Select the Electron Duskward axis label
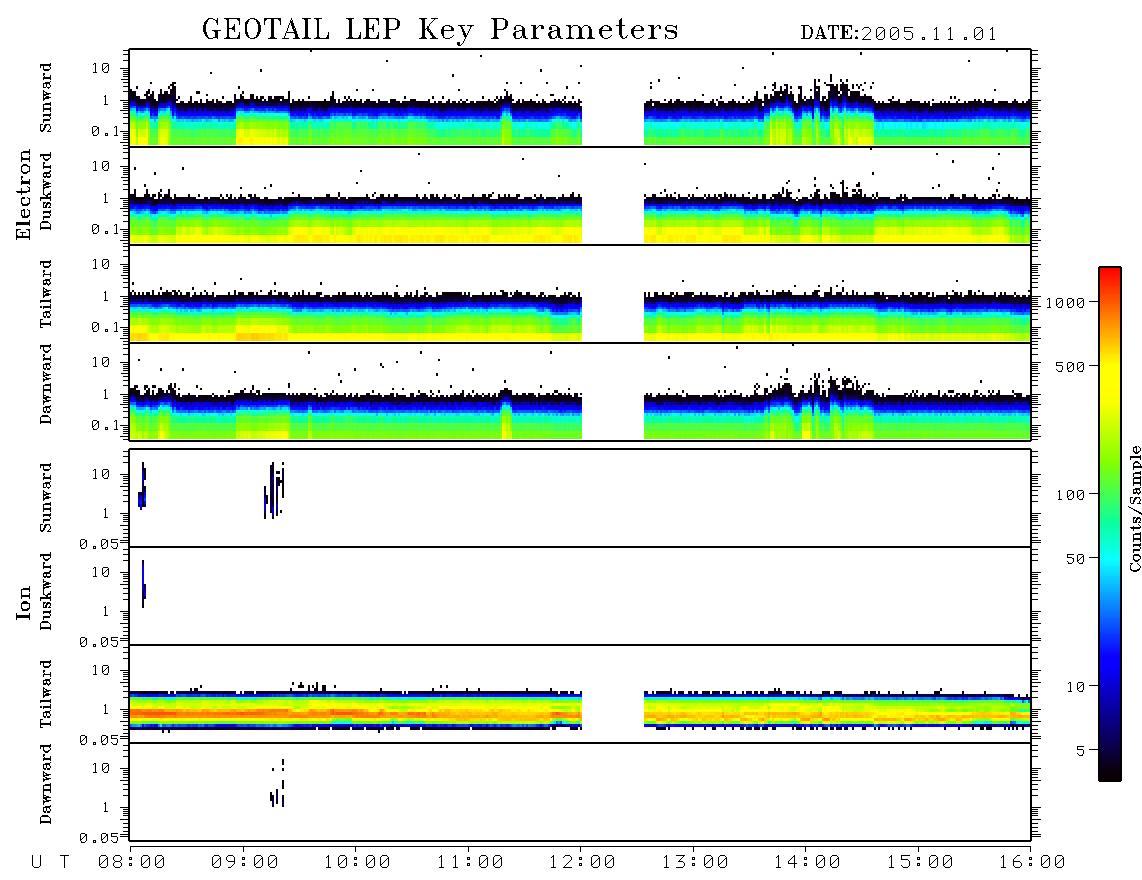 click(46, 191)
